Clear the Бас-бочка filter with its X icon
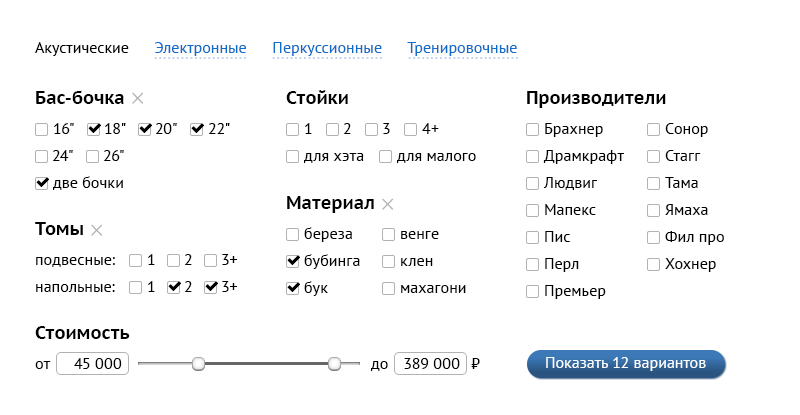This screenshot has height=415, width=800. [138, 98]
